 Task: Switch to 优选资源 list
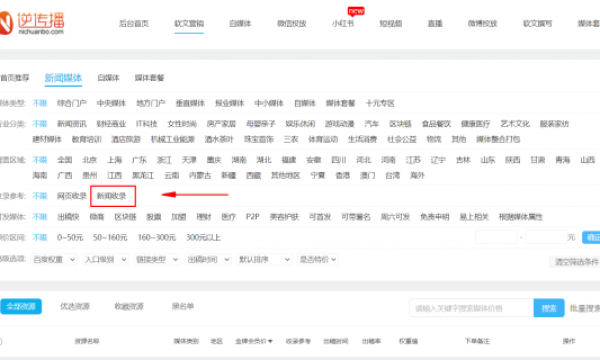[75, 306]
